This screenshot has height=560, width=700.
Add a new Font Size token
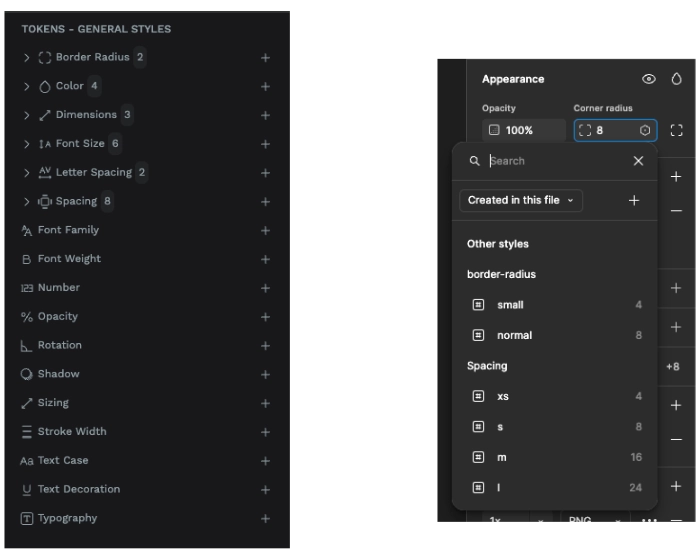coord(265,144)
